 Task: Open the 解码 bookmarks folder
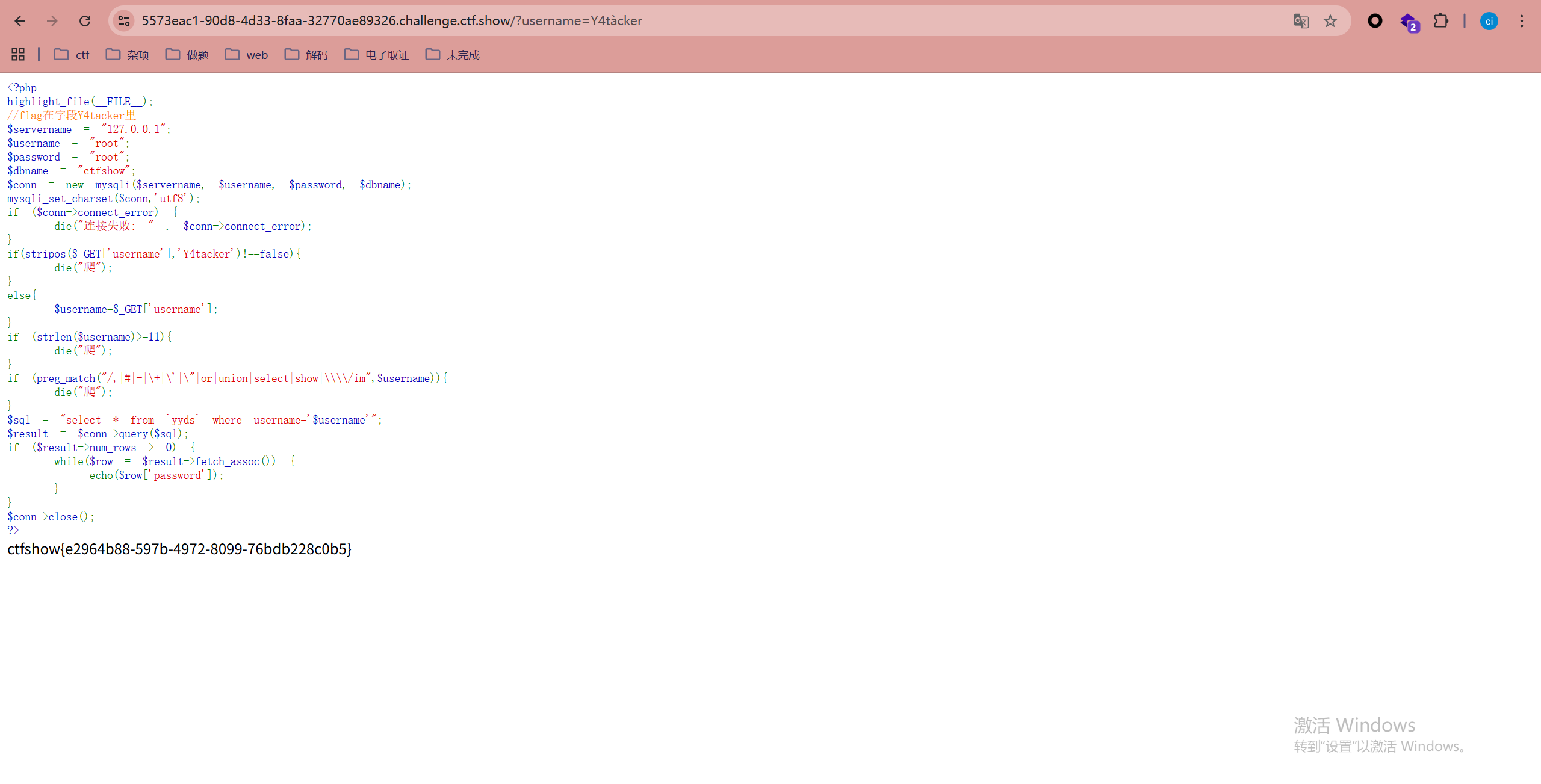click(306, 55)
